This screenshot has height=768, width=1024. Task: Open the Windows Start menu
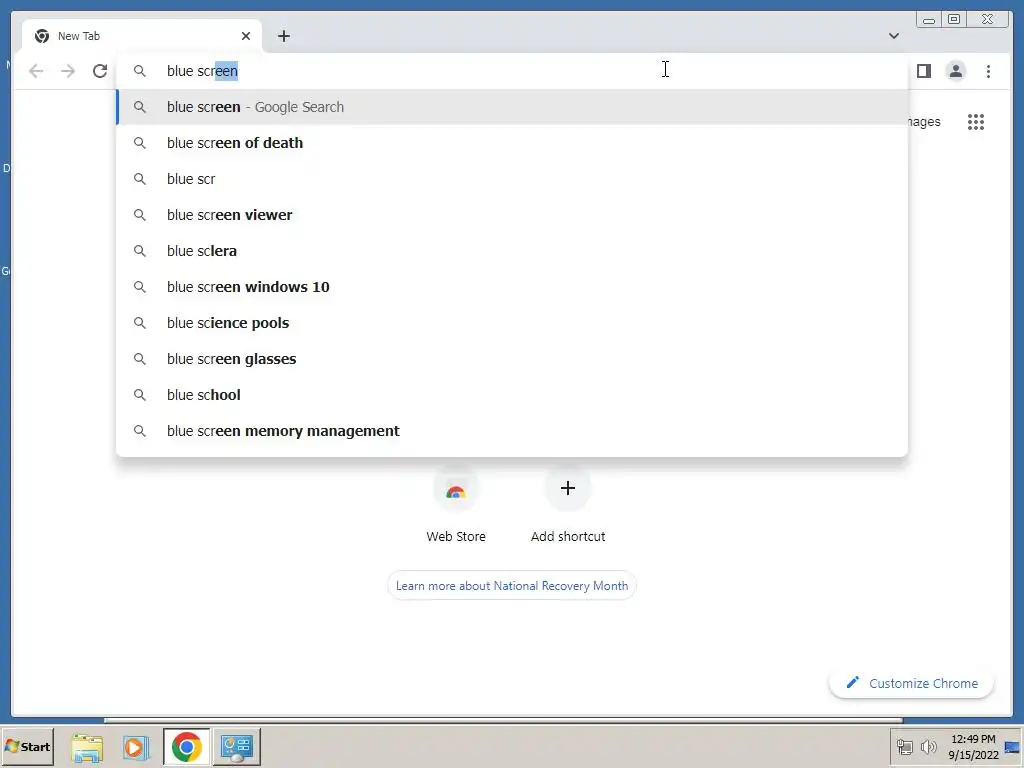[x=27, y=746]
